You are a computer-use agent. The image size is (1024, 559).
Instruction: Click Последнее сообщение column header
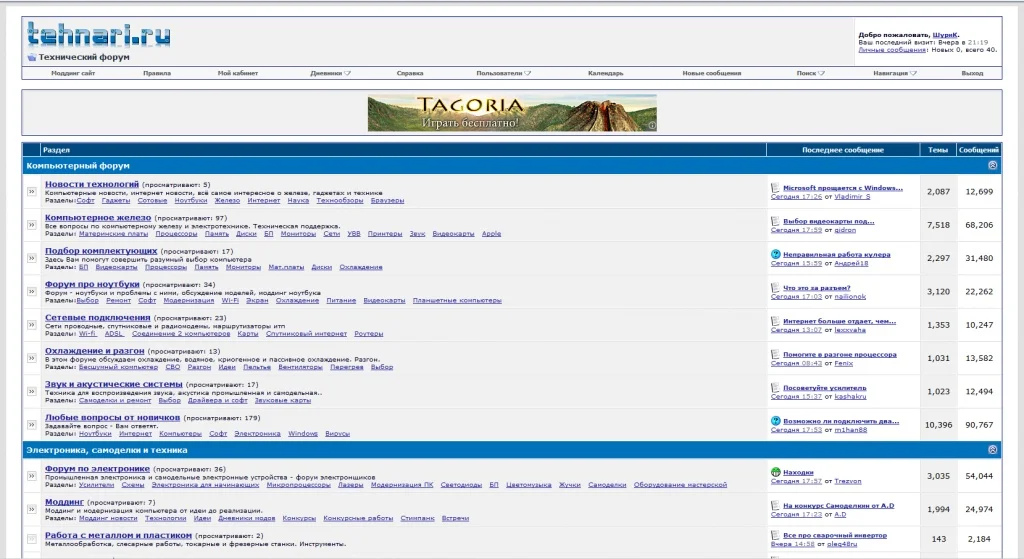click(x=842, y=150)
